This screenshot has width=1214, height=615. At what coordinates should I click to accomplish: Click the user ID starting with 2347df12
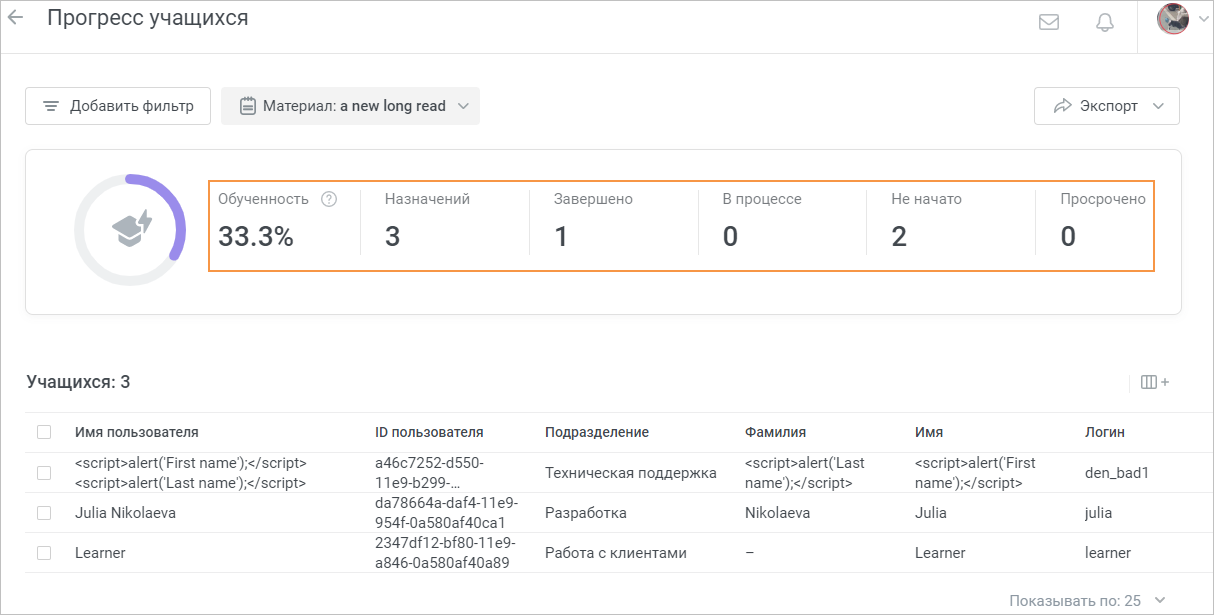point(443,553)
